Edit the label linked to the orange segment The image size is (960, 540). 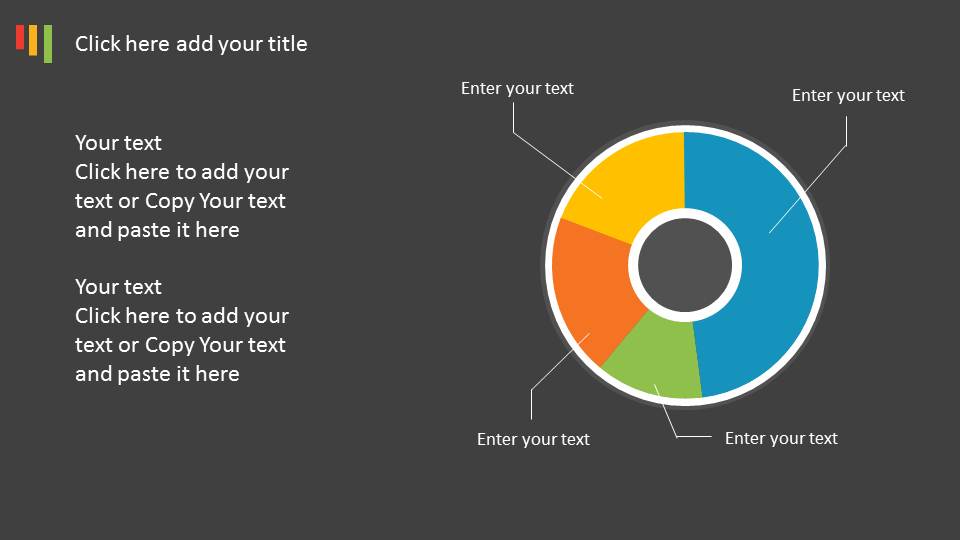click(x=533, y=439)
